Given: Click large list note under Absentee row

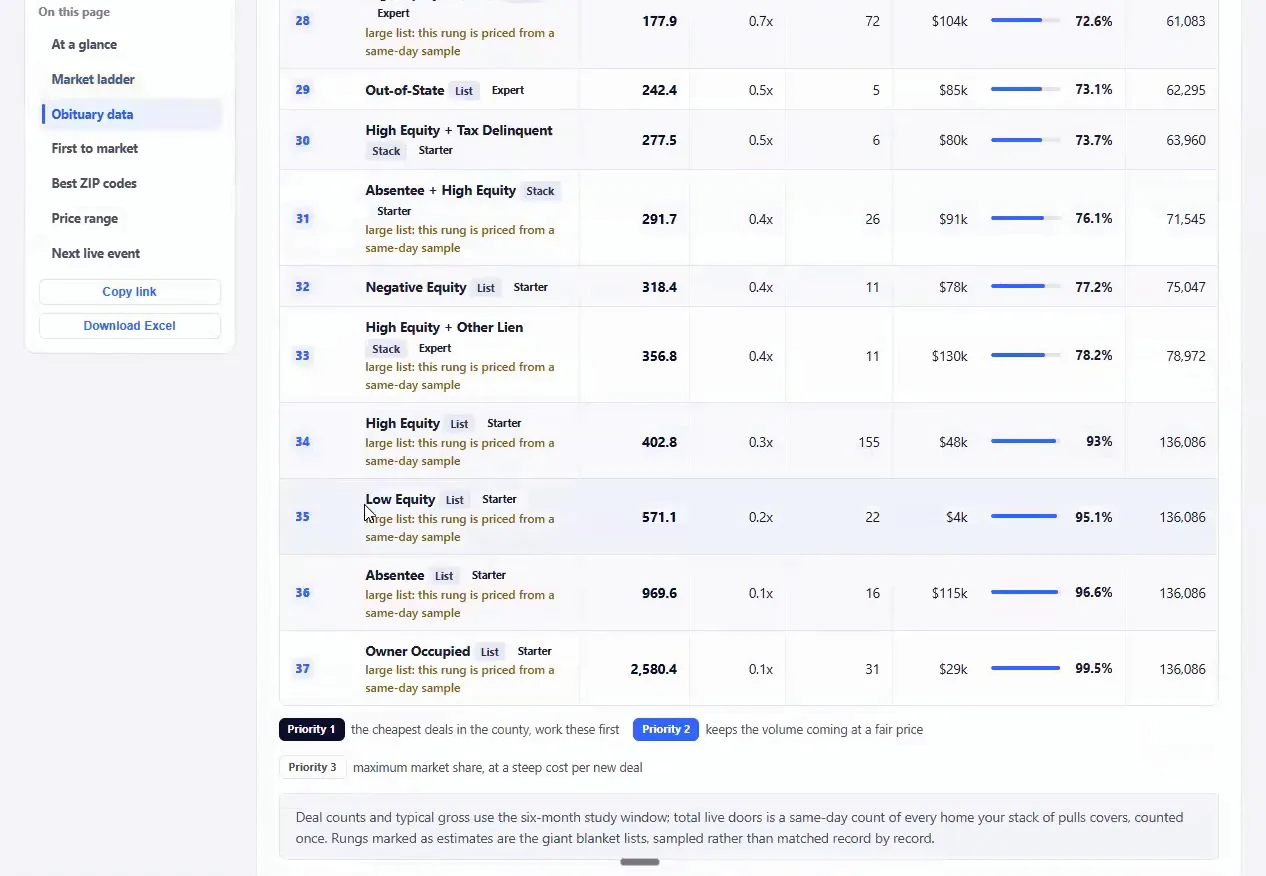Looking at the screenshot, I should click(x=460, y=604).
